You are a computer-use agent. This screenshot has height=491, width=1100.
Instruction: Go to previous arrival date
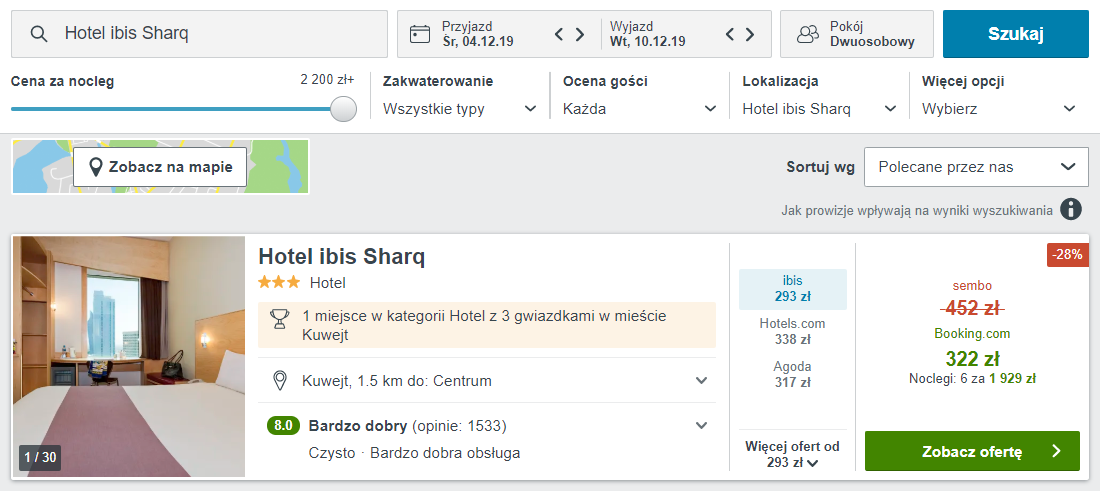tap(560, 35)
